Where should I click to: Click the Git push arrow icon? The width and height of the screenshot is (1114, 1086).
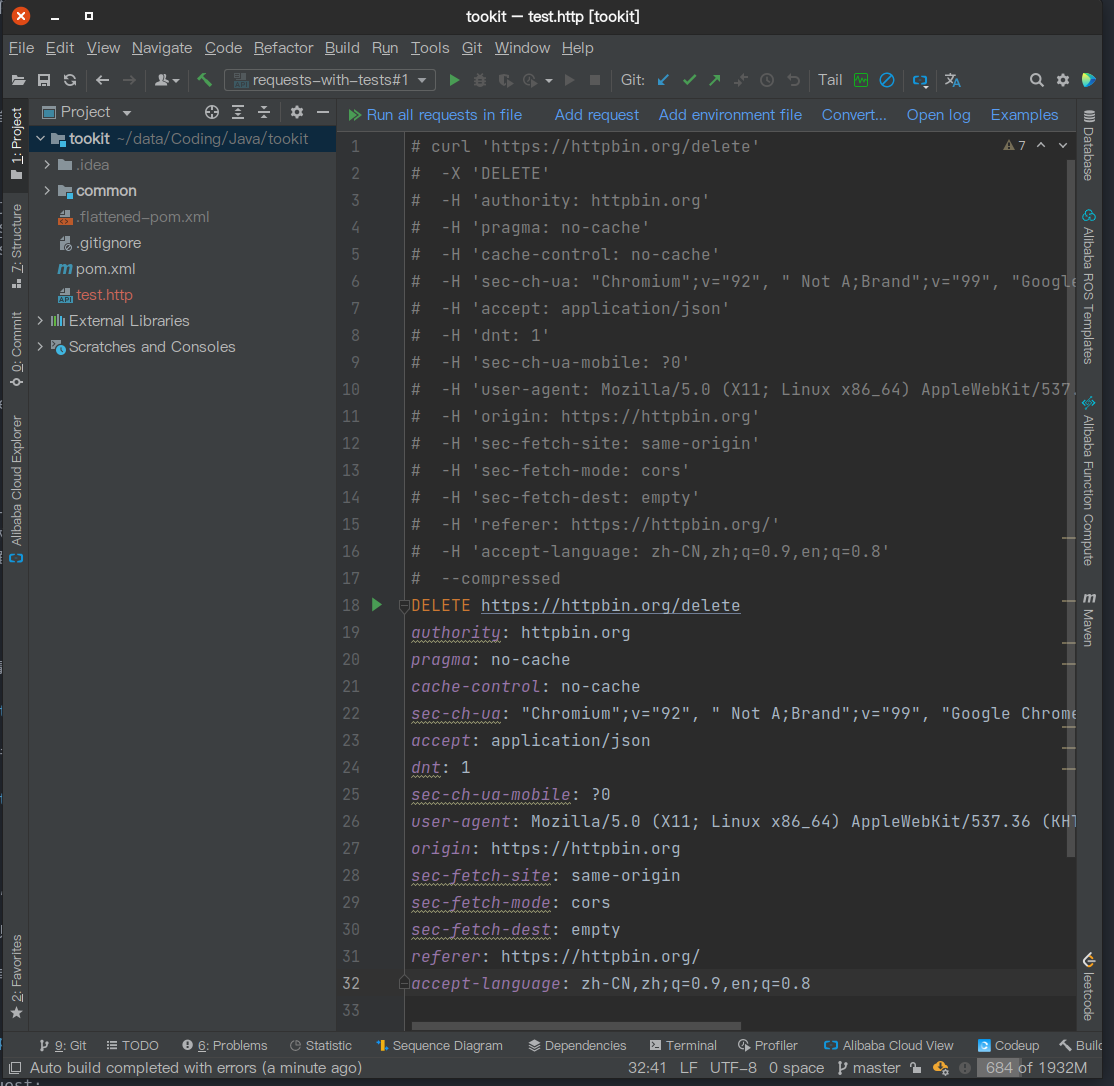[x=715, y=80]
